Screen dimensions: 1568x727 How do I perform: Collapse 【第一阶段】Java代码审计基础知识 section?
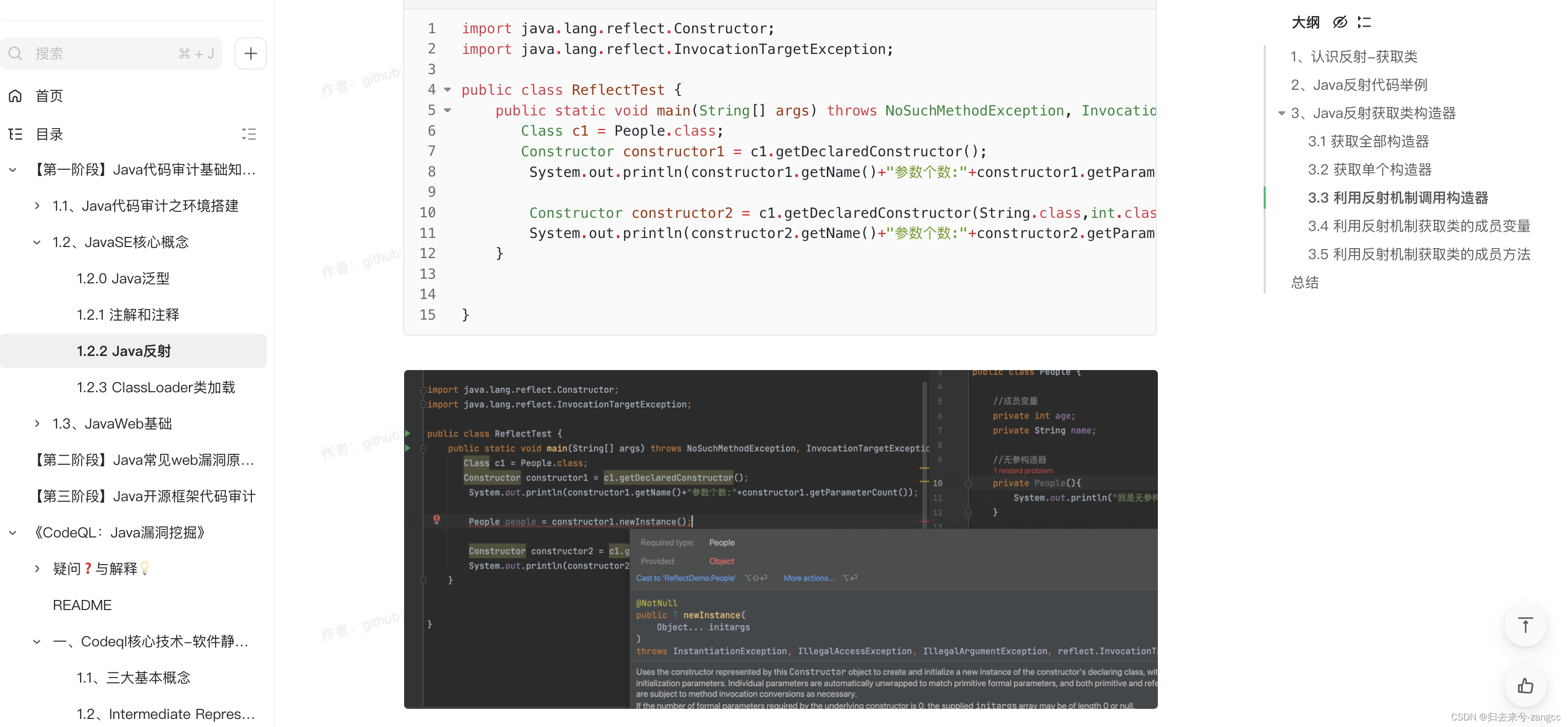[x=13, y=170]
